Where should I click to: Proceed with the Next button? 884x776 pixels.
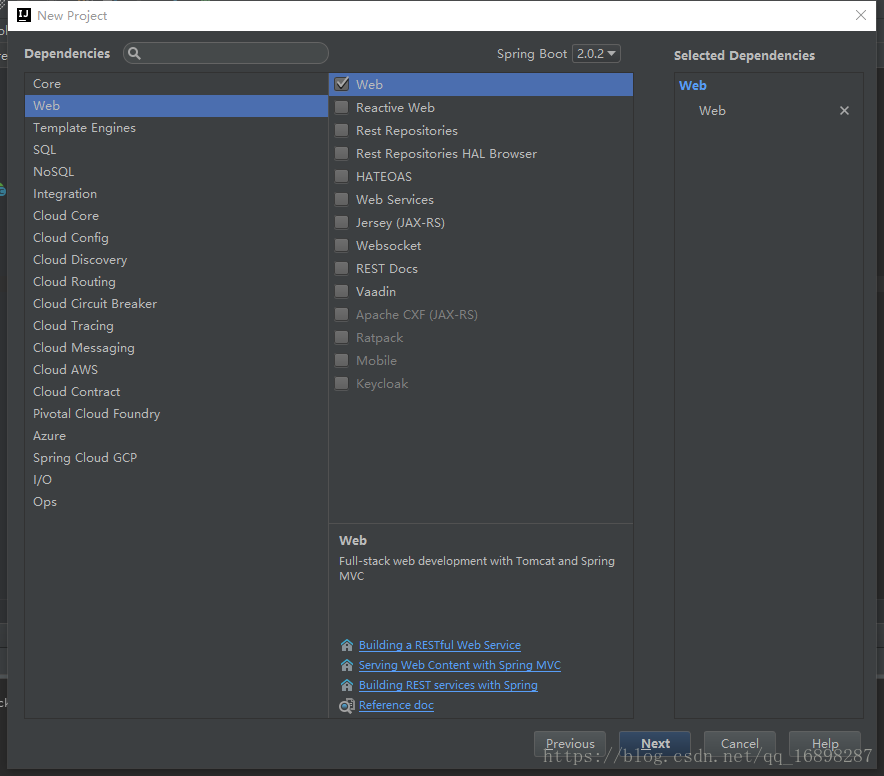click(655, 743)
